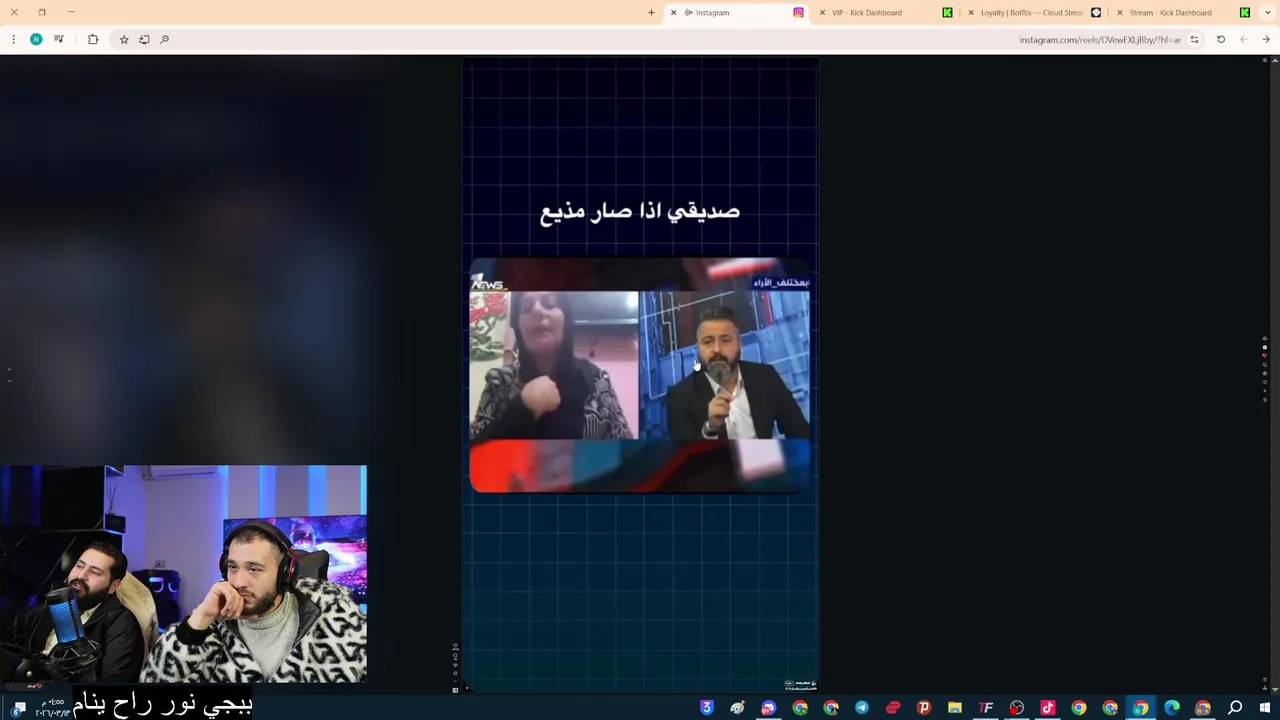Screen dimensions: 1280x720
Task: Open the Chrome three-dot menu
Action: click(x=13, y=39)
